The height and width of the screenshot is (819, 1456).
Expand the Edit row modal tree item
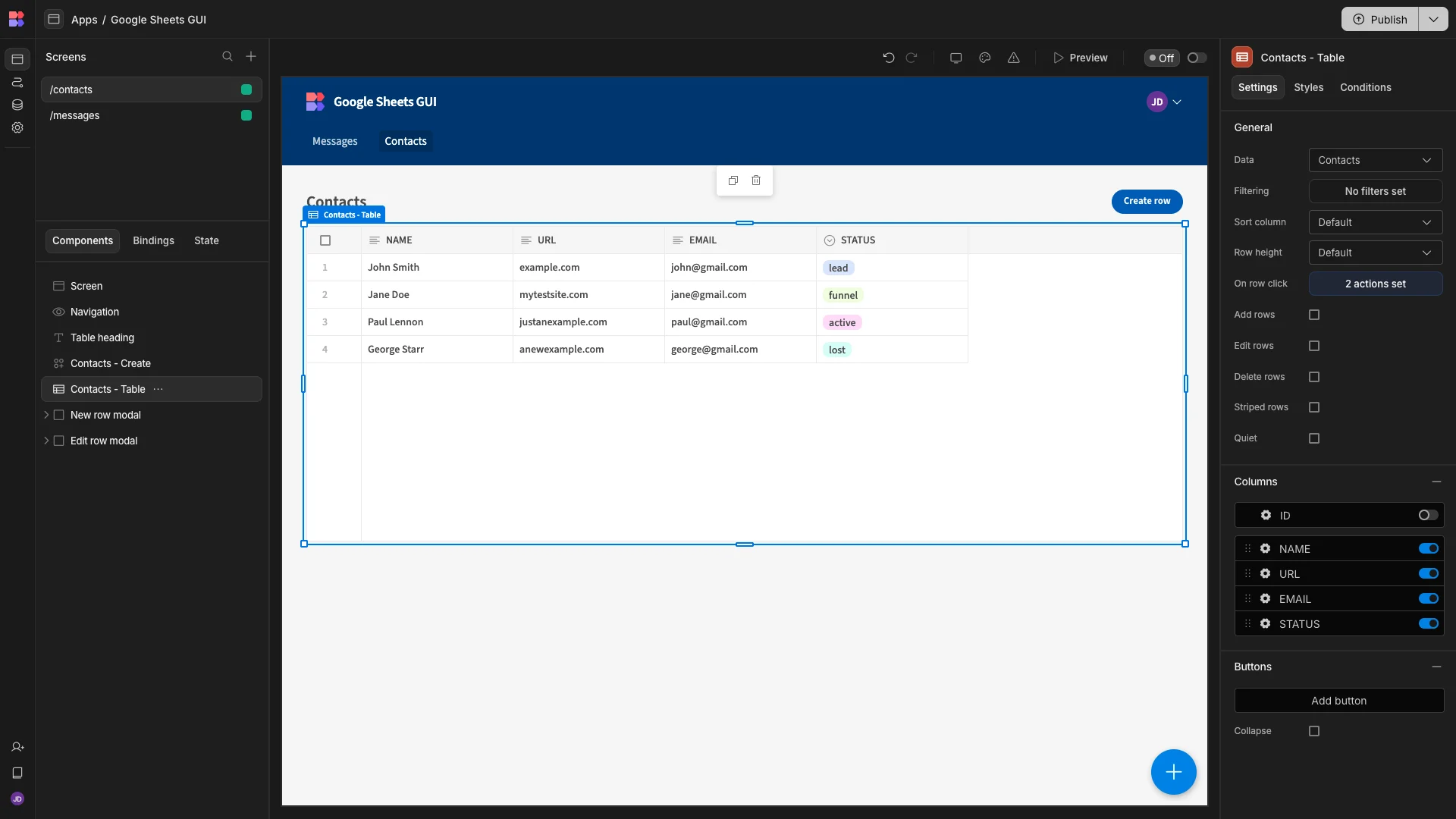point(46,441)
